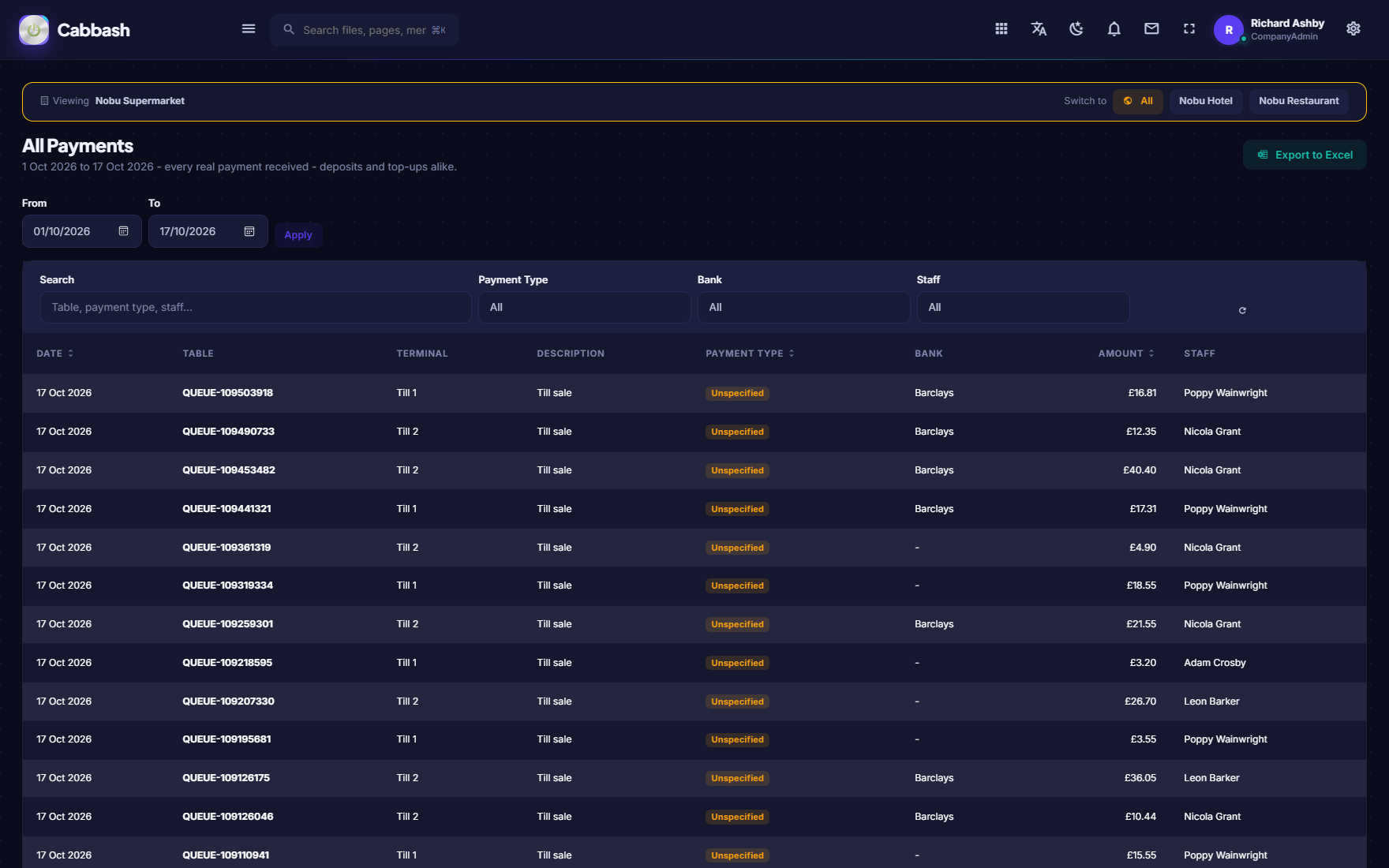Toggle the hamburger sidebar menu
Image resolution: width=1389 pixels, height=868 pixels.
[x=249, y=29]
